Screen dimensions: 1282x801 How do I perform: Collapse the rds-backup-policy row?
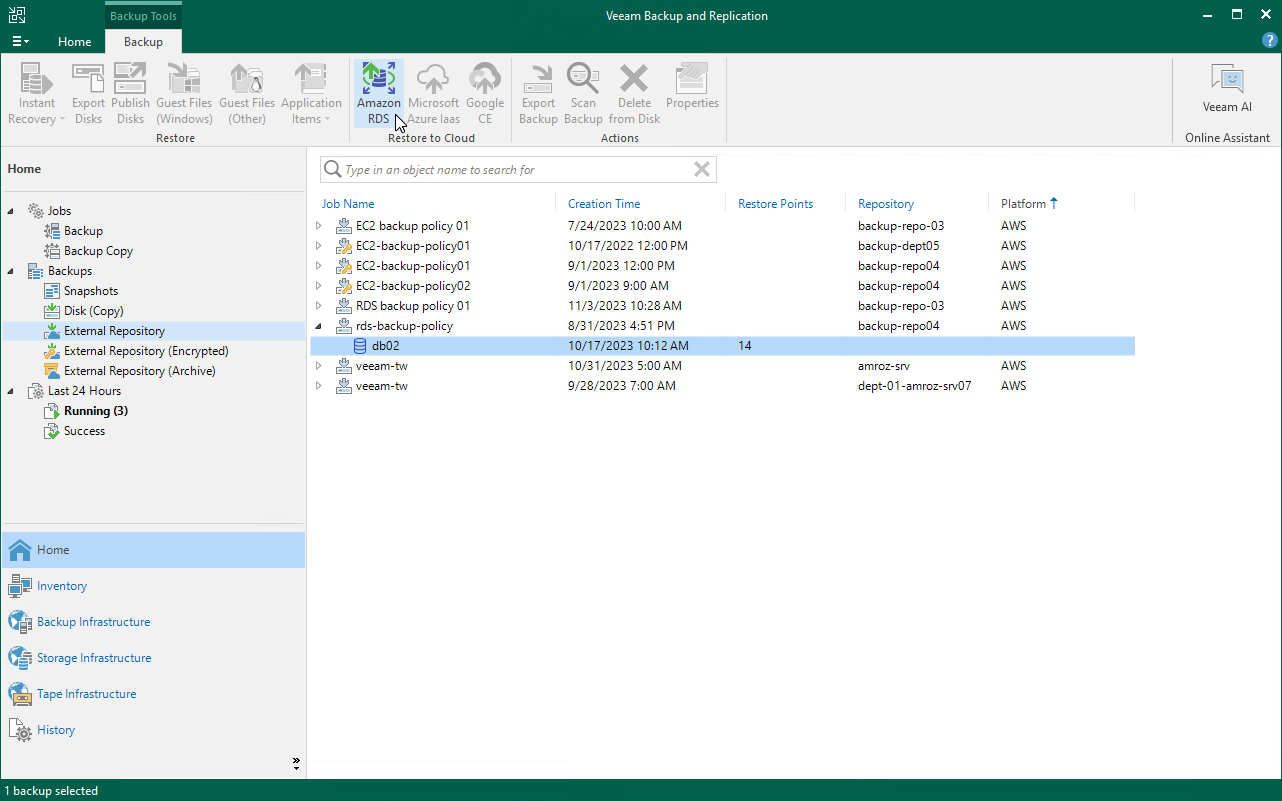tap(319, 326)
